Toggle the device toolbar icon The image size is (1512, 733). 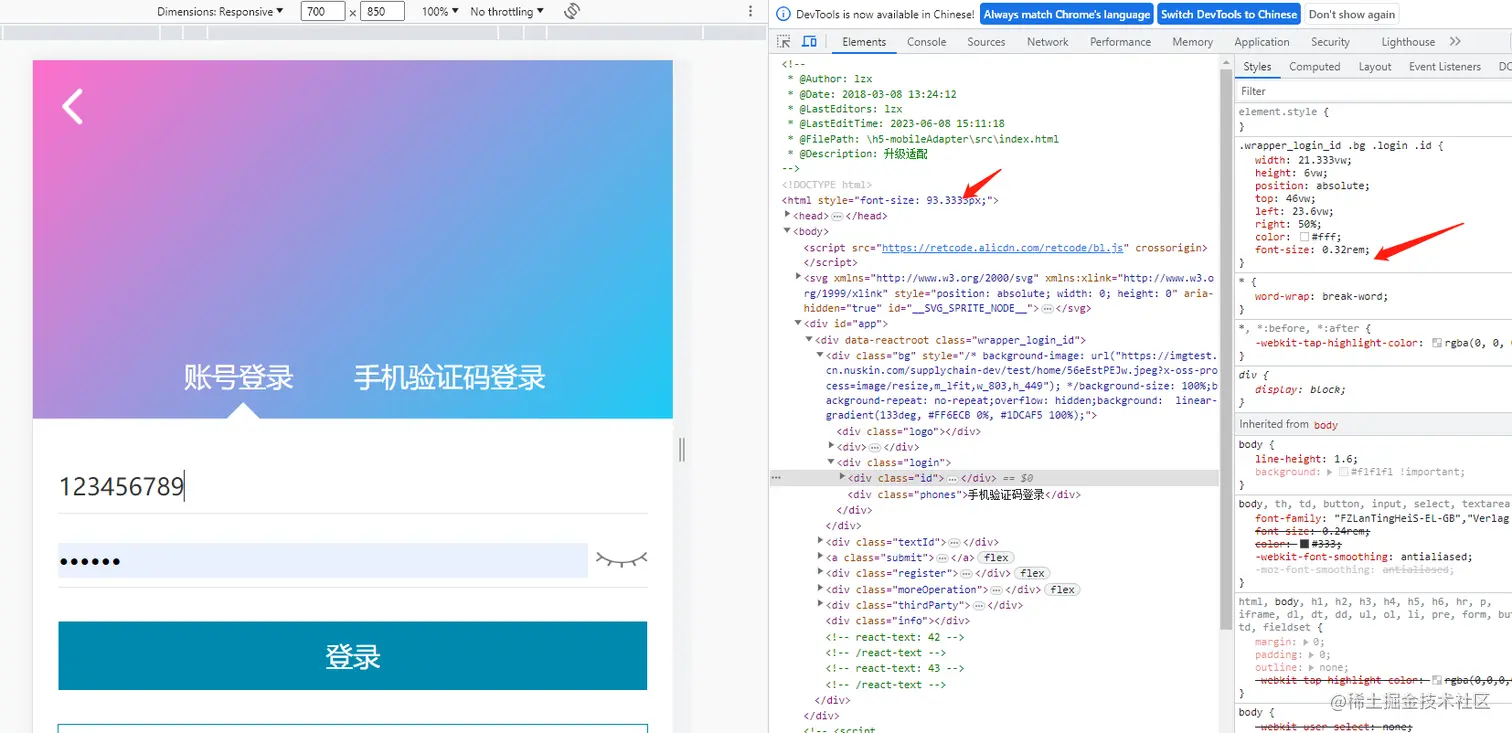[x=809, y=42]
